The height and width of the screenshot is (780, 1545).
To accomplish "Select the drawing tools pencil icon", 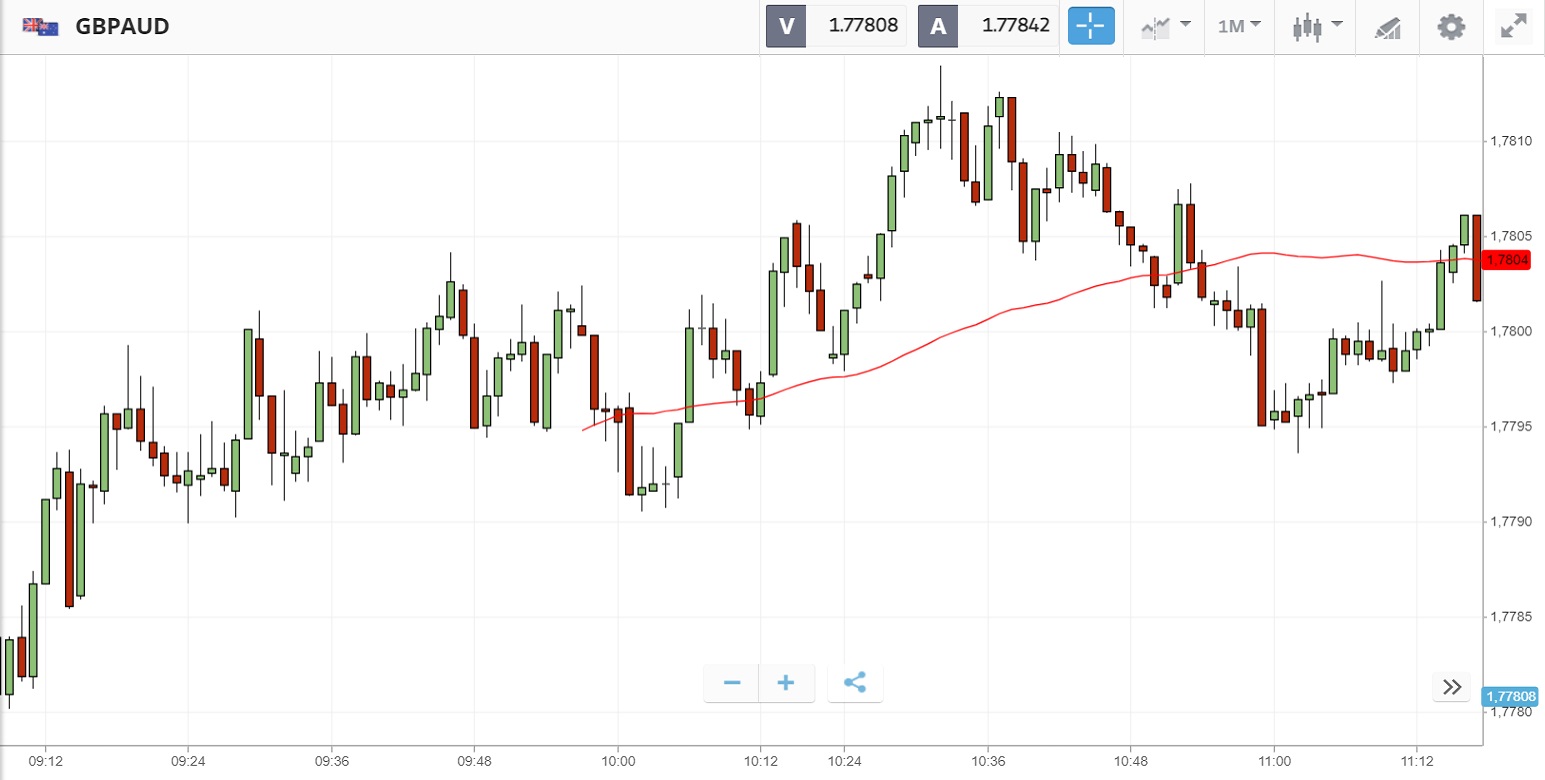I will [x=1387, y=26].
